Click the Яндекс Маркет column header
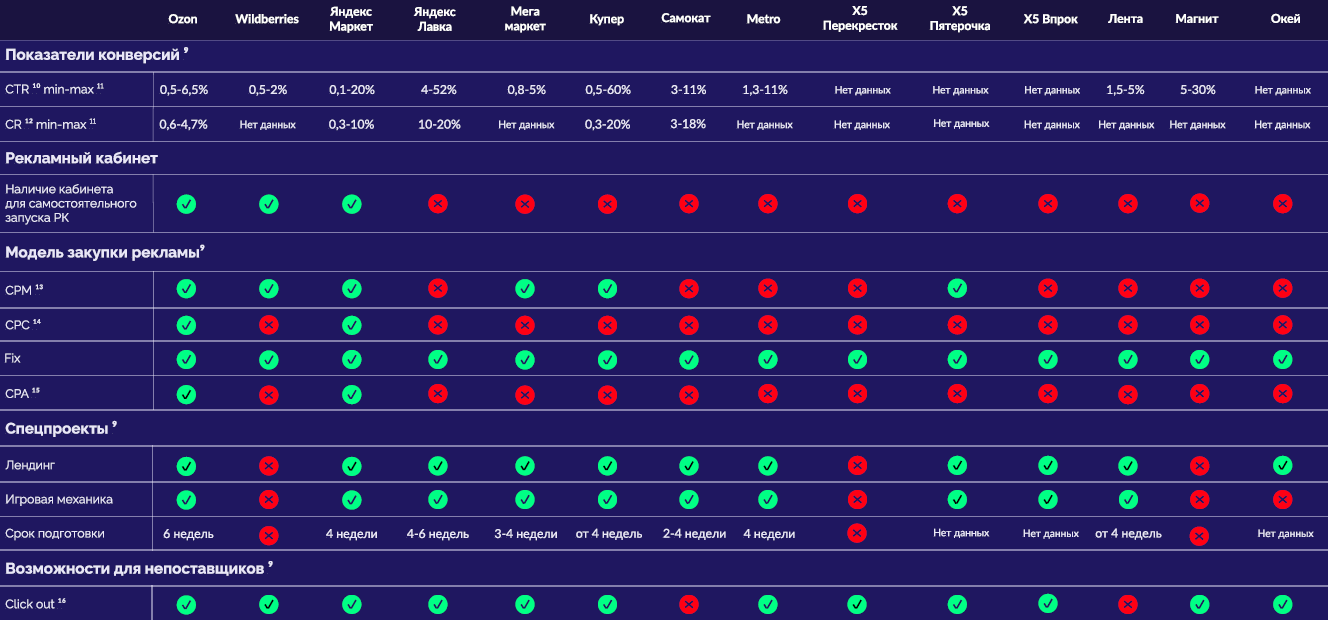Viewport: 1328px width, 620px height. coord(351,19)
